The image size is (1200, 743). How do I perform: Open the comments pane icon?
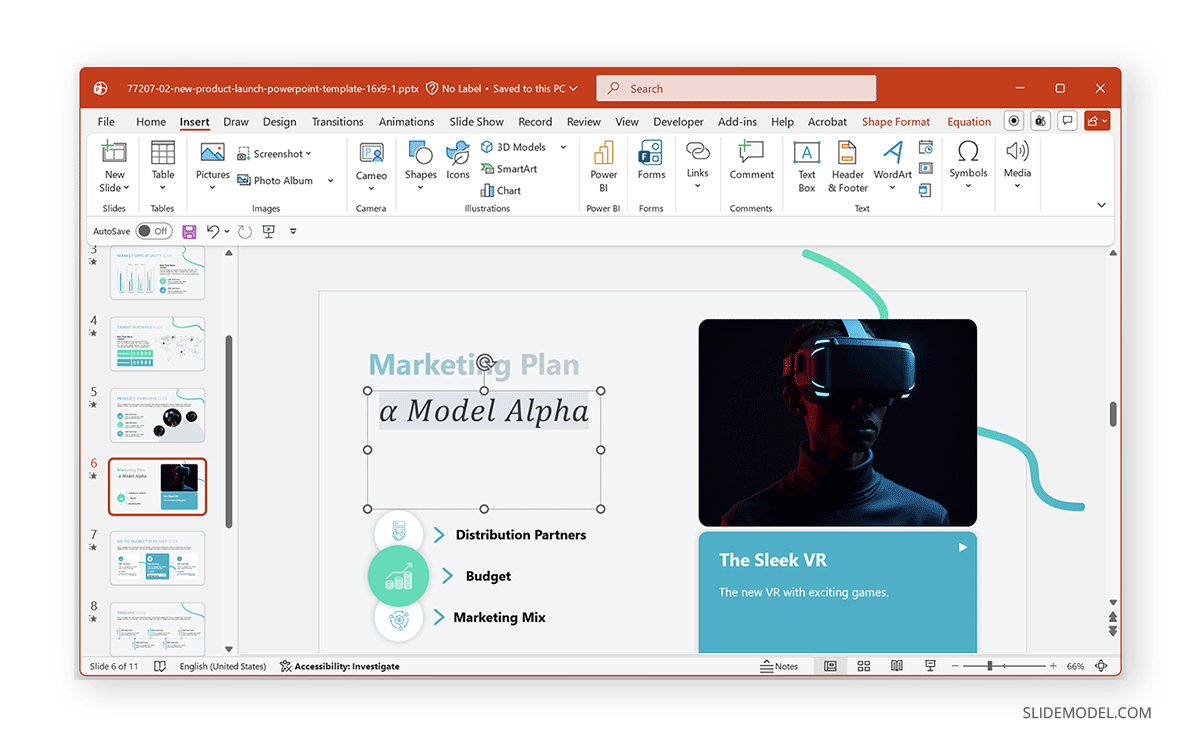[x=1068, y=121]
